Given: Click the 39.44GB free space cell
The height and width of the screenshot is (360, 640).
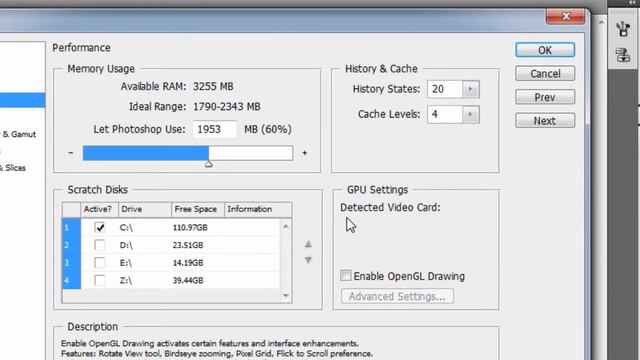Looking at the screenshot, I should click(x=188, y=280).
